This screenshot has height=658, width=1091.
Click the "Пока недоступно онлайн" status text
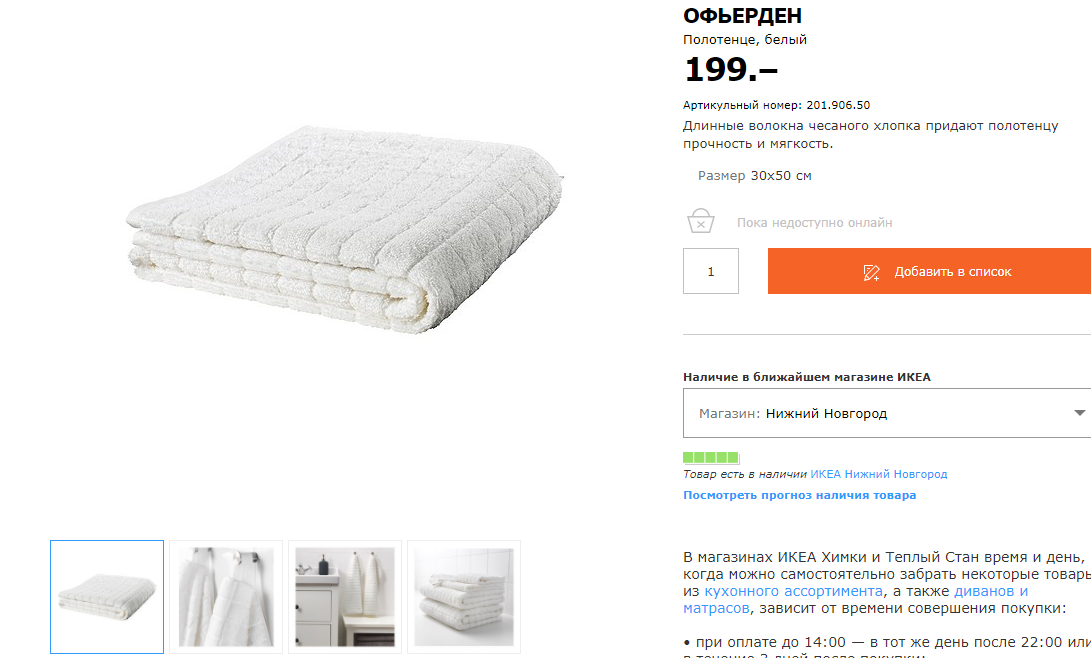814,223
